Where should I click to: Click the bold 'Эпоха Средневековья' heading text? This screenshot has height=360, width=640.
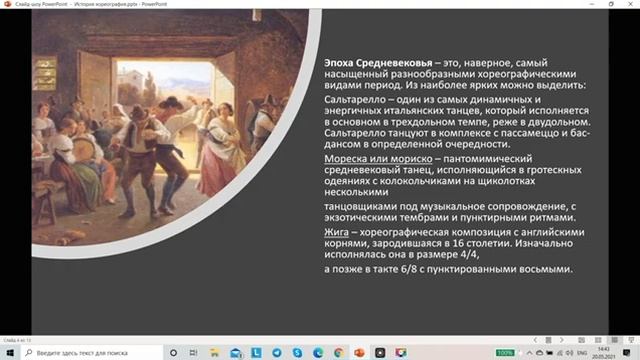pyautogui.click(x=378, y=63)
